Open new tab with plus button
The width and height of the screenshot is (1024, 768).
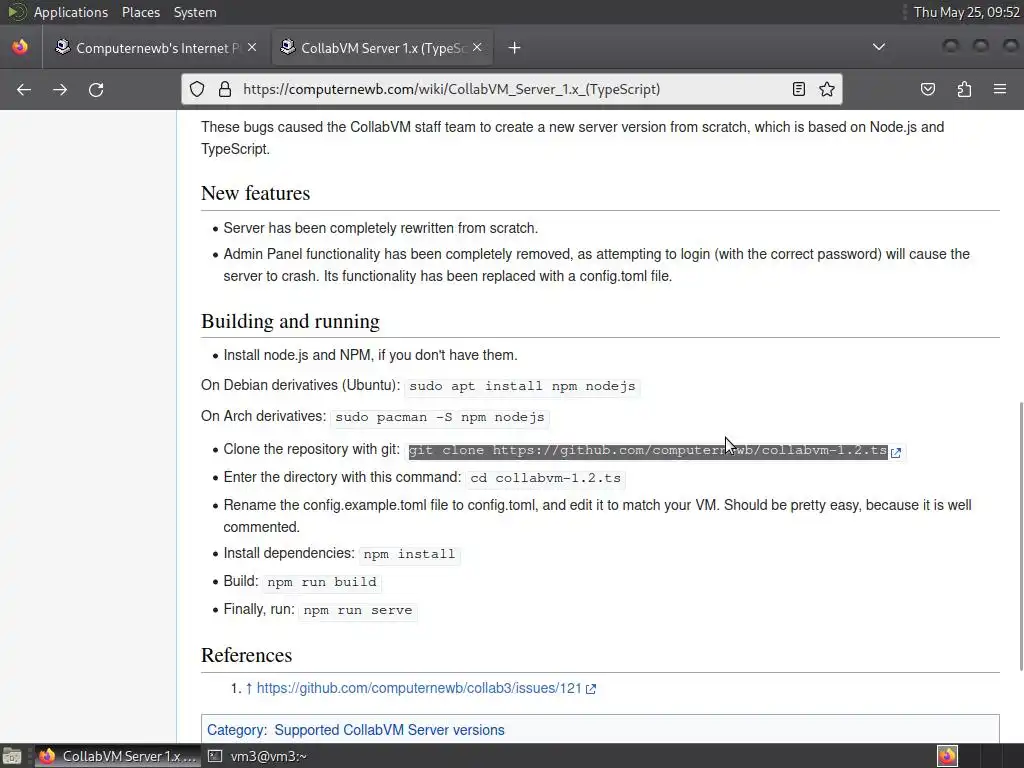click(x=515, y=48)
